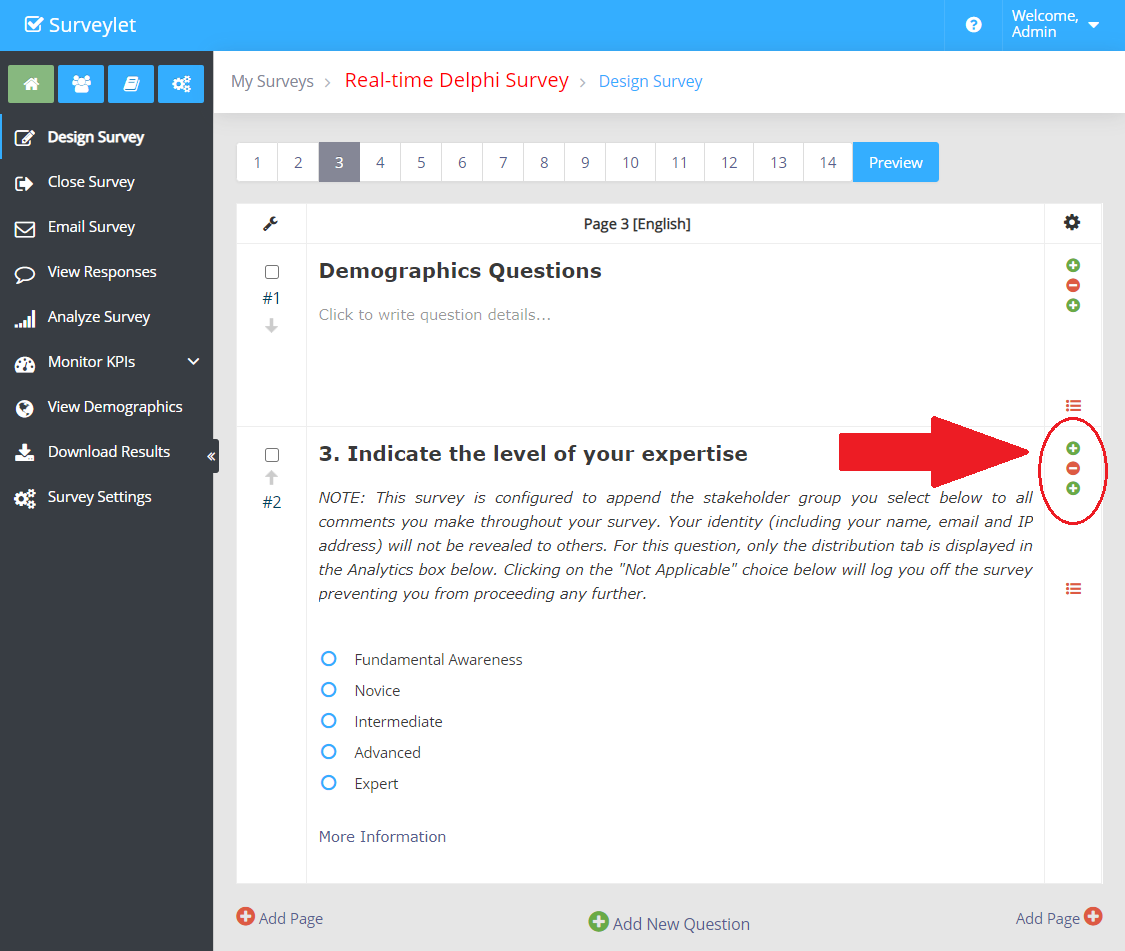Viewport: 1125px width, 951px height.
Task: Click red minus icon for question #2
Action: pos(1073,468)
